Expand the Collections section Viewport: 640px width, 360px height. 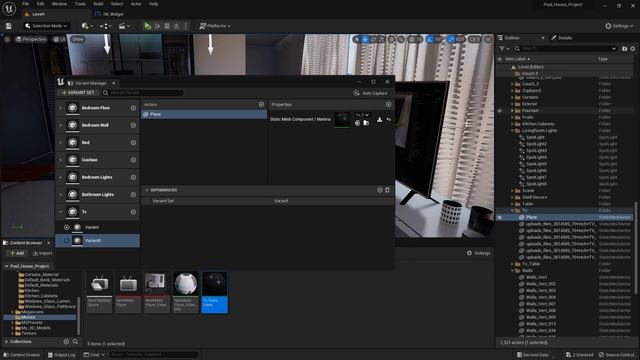pyautogui.click(x=7, y=342)
